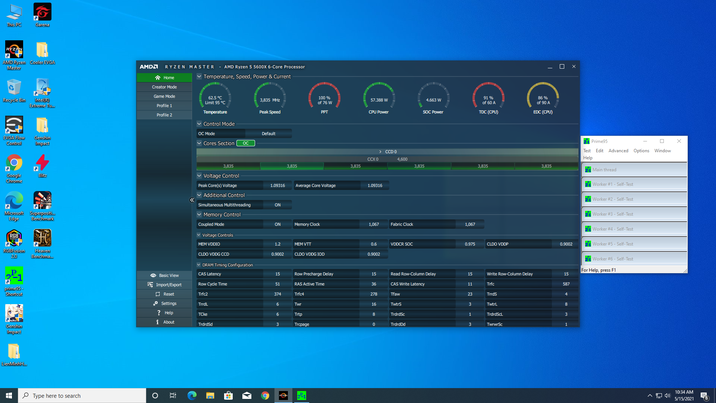Click the Memory Clock value field

click(x=374, y=225)
